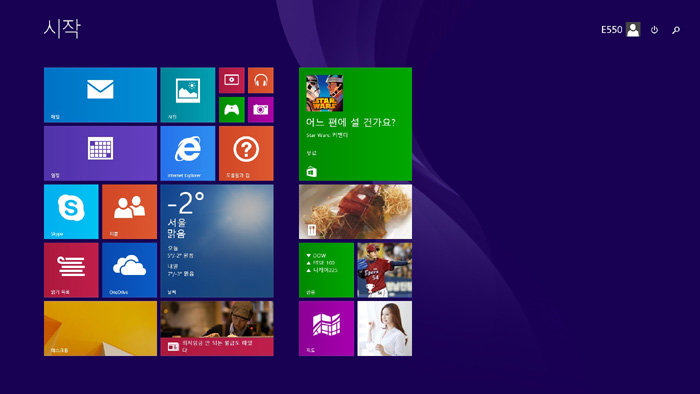Launch the Video app small tile

click(x=232, y=80)
